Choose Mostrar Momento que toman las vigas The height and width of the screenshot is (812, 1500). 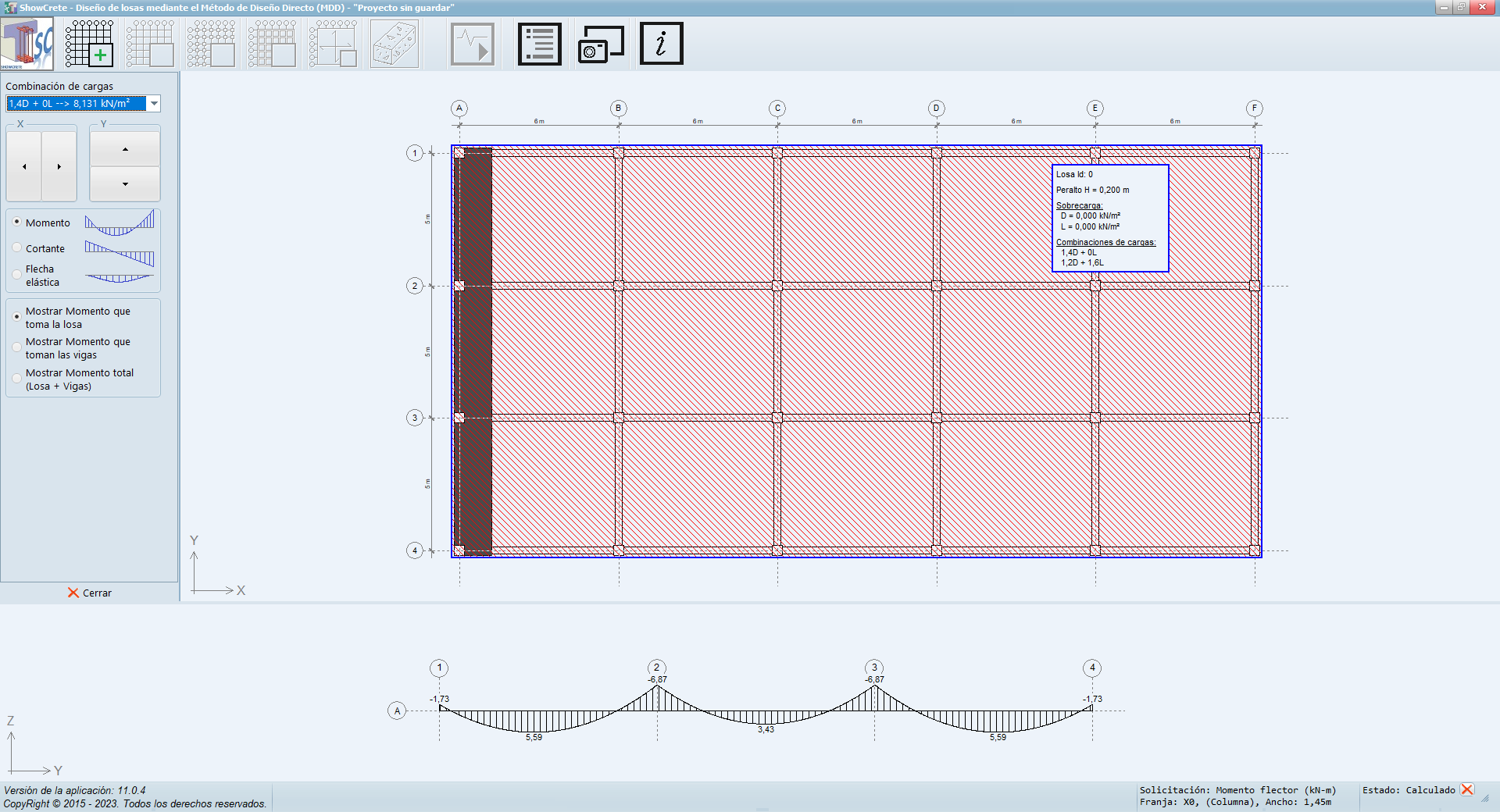(17, 347)
